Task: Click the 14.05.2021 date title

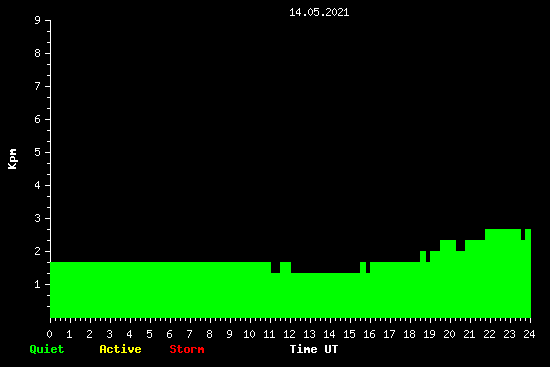Action: coord(319,12)
